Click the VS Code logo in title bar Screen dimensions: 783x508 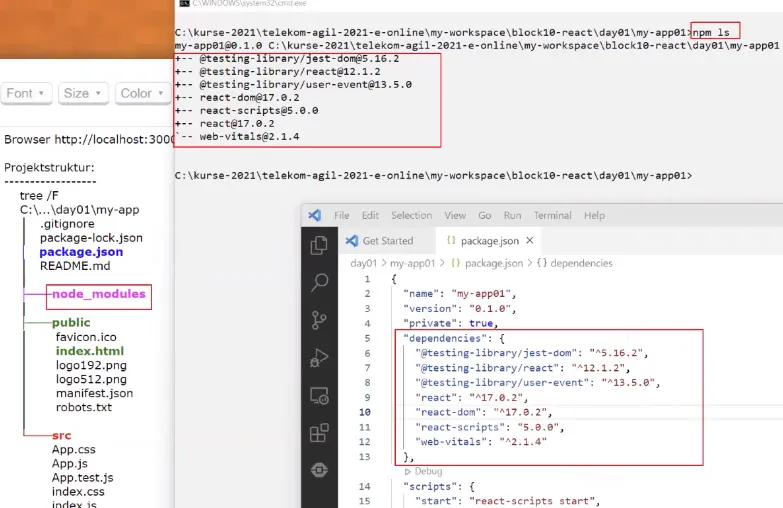[x=315, y=215]
